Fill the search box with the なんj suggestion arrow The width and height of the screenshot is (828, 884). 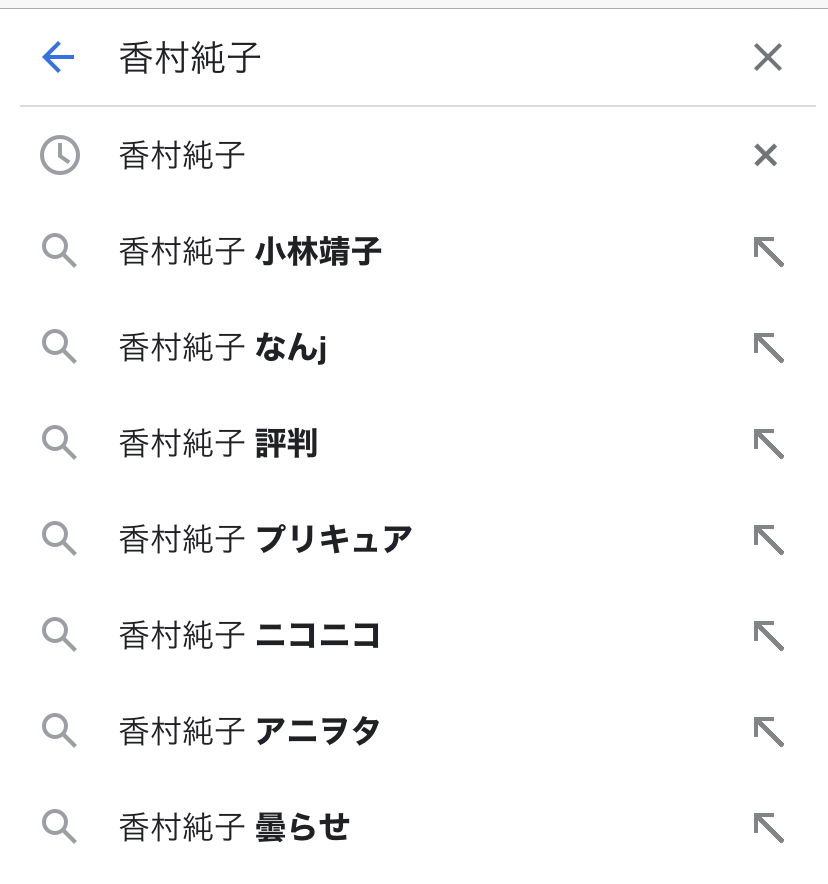click(767, 347)
